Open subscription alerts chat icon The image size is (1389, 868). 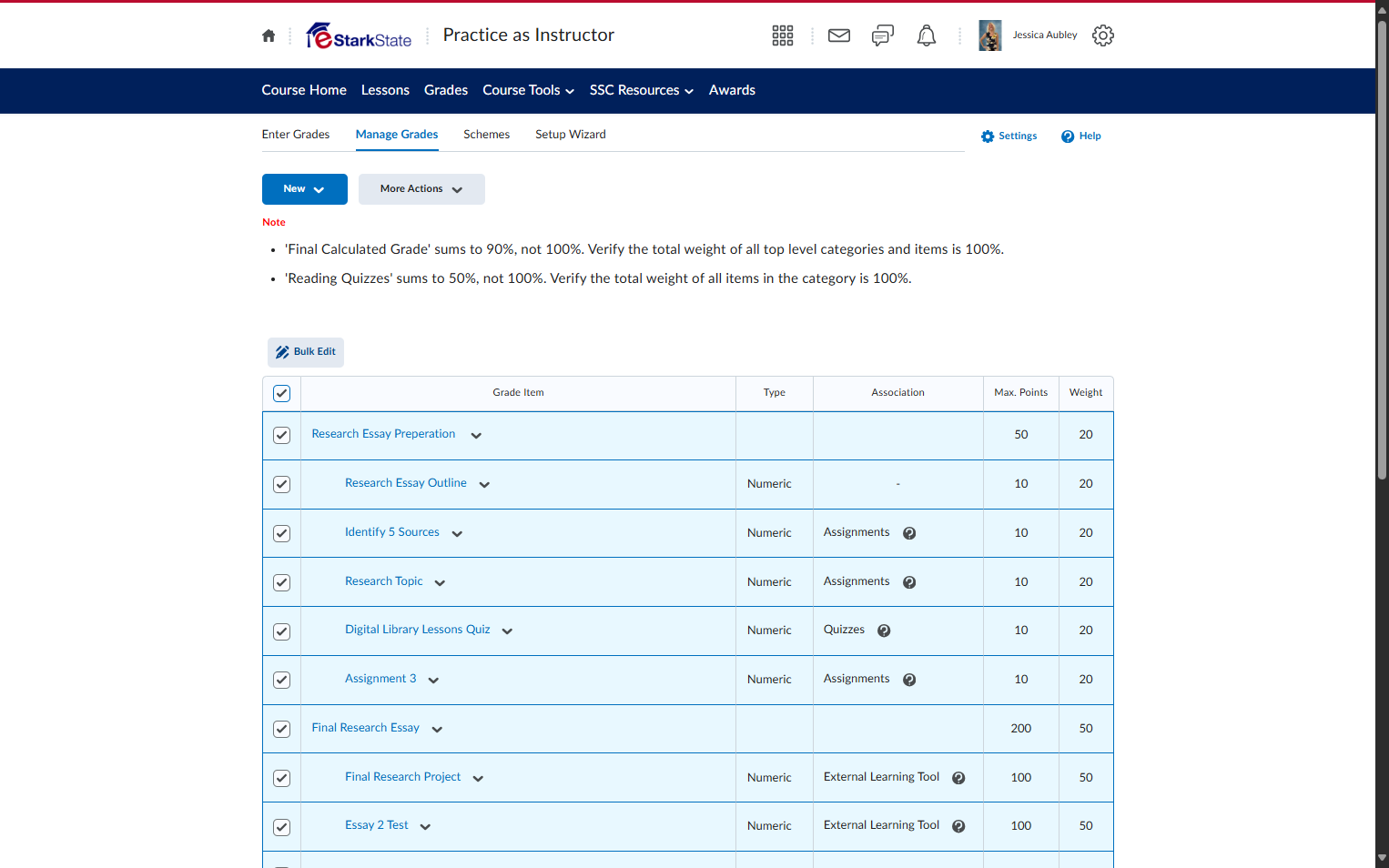[x=883, y=35]
